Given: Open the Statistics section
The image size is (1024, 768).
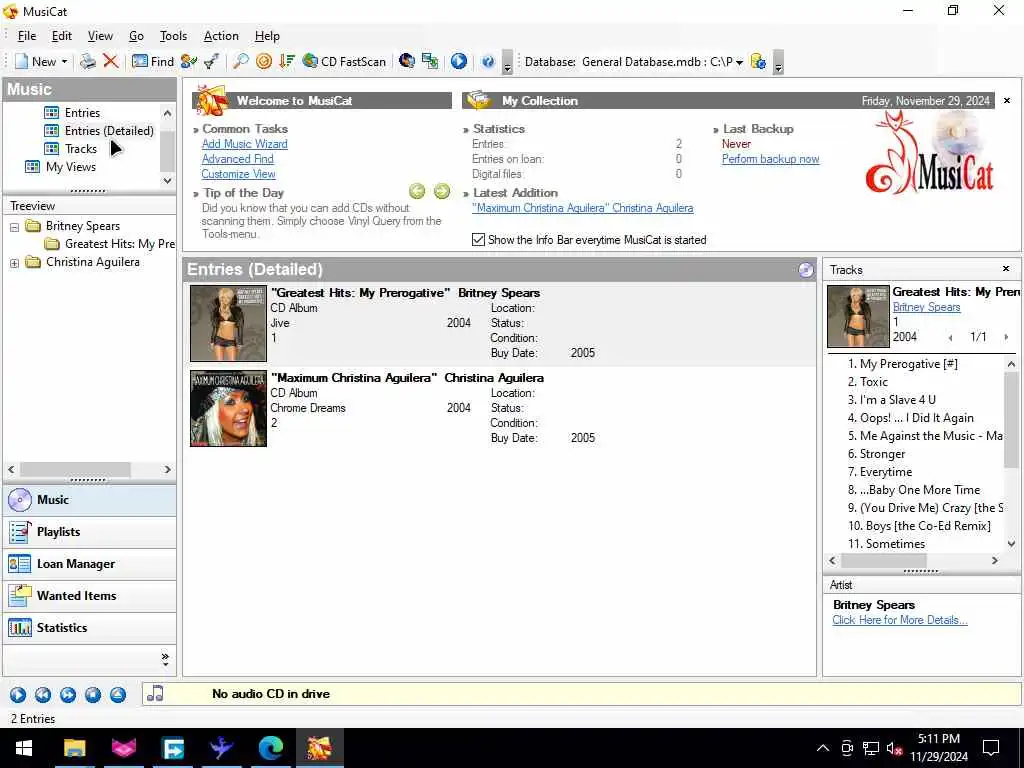Looking at the screenshot, I should click(x=89, y=628).
